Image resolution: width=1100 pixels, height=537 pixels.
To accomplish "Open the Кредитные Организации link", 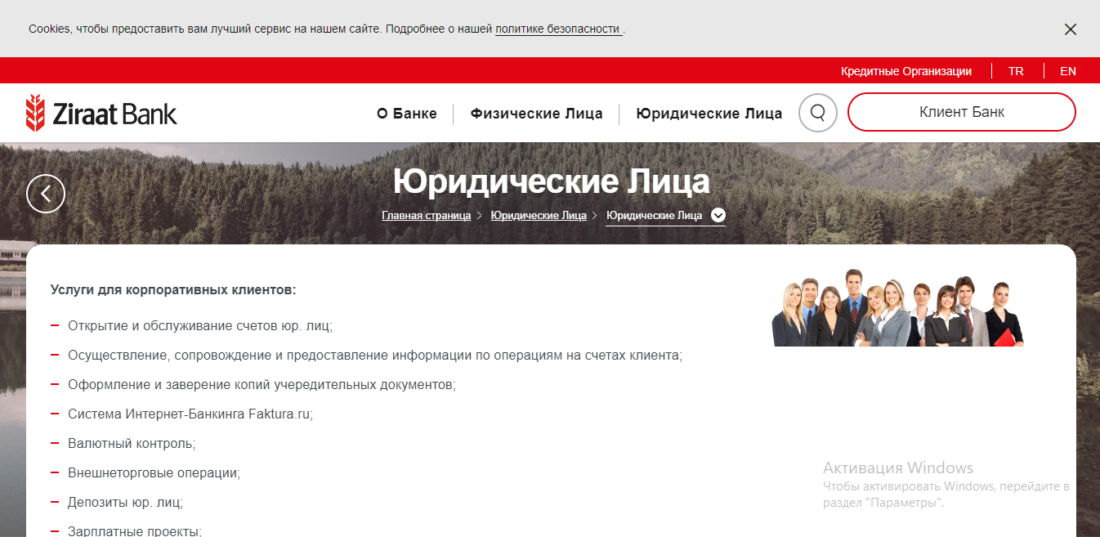I will click(906, 71).
